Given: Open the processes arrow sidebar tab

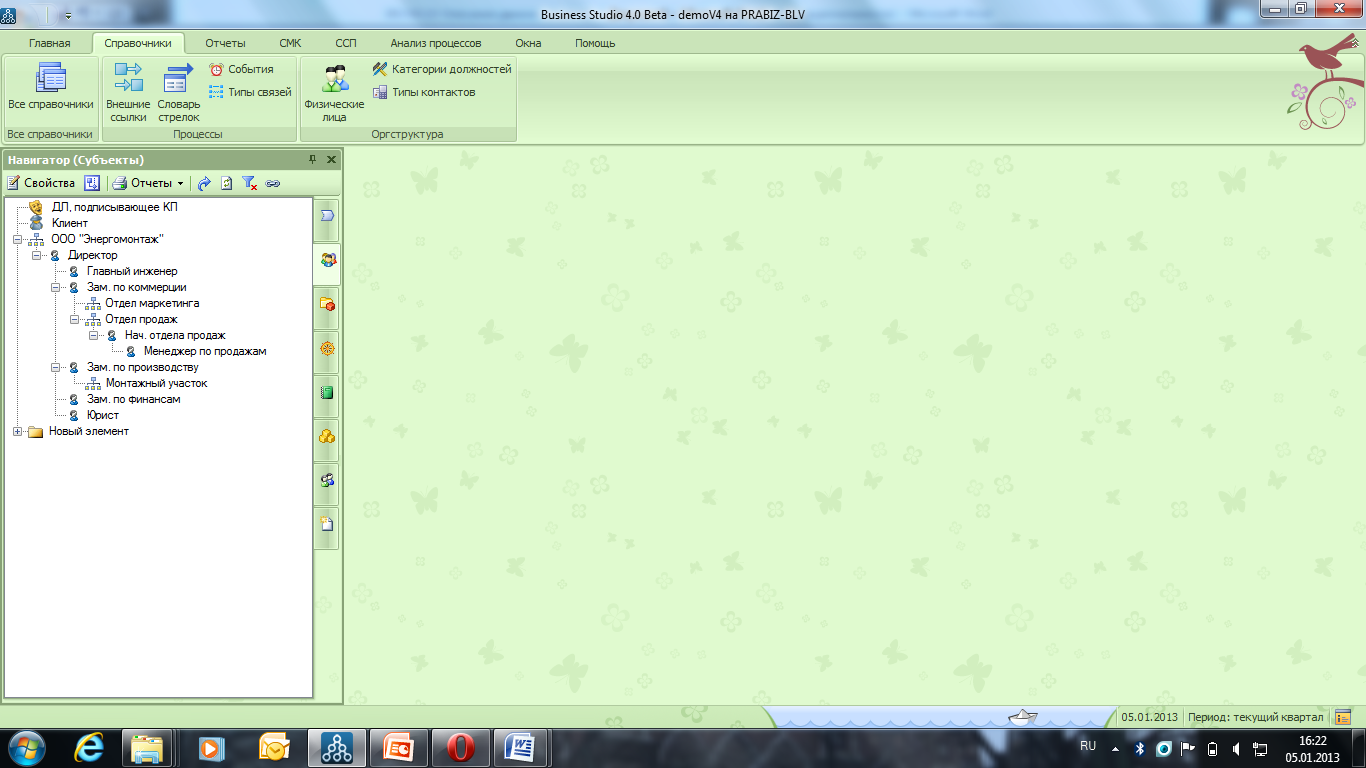Looking at the screenshot, I should [x=327, y=216].
